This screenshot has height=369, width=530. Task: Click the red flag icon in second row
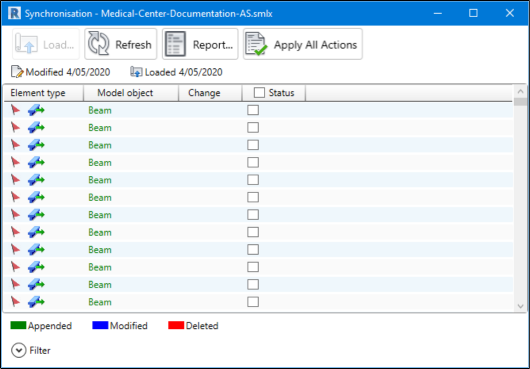click(15, 127)
